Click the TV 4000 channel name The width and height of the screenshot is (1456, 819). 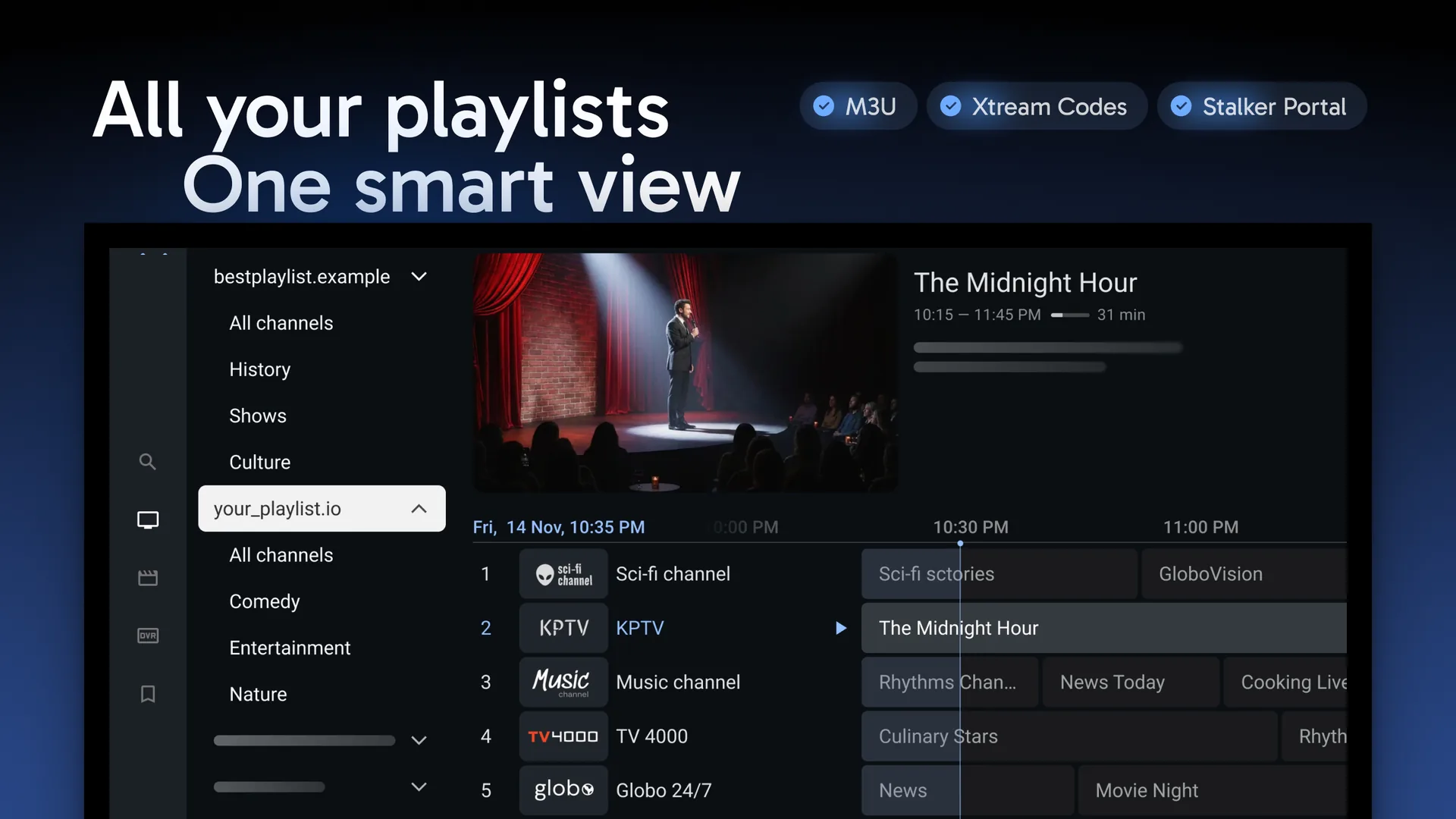[x=651, y=736]
